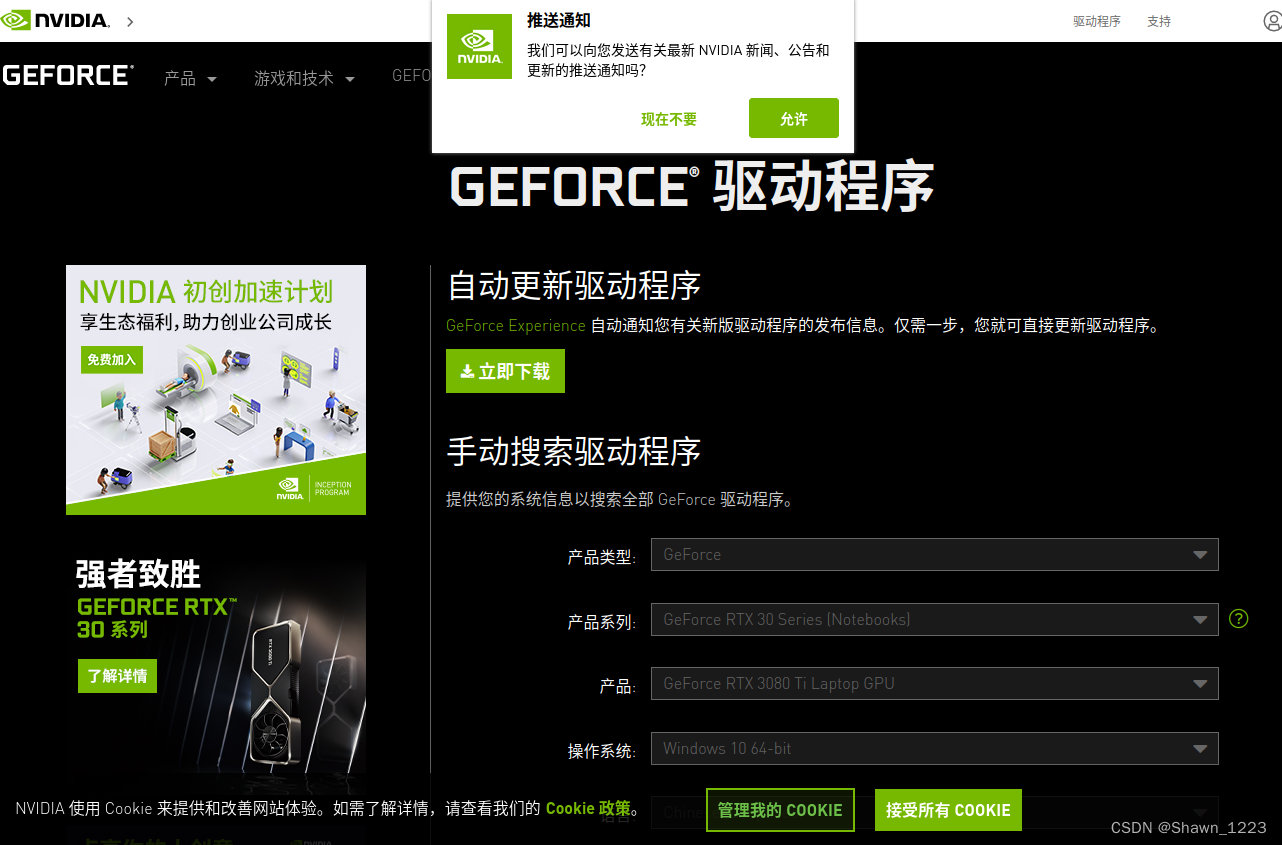Screen dimensions: 1282x845
Task: Open the NVIDIA 初创加速计划 banner image
Action: click(216, 390)
